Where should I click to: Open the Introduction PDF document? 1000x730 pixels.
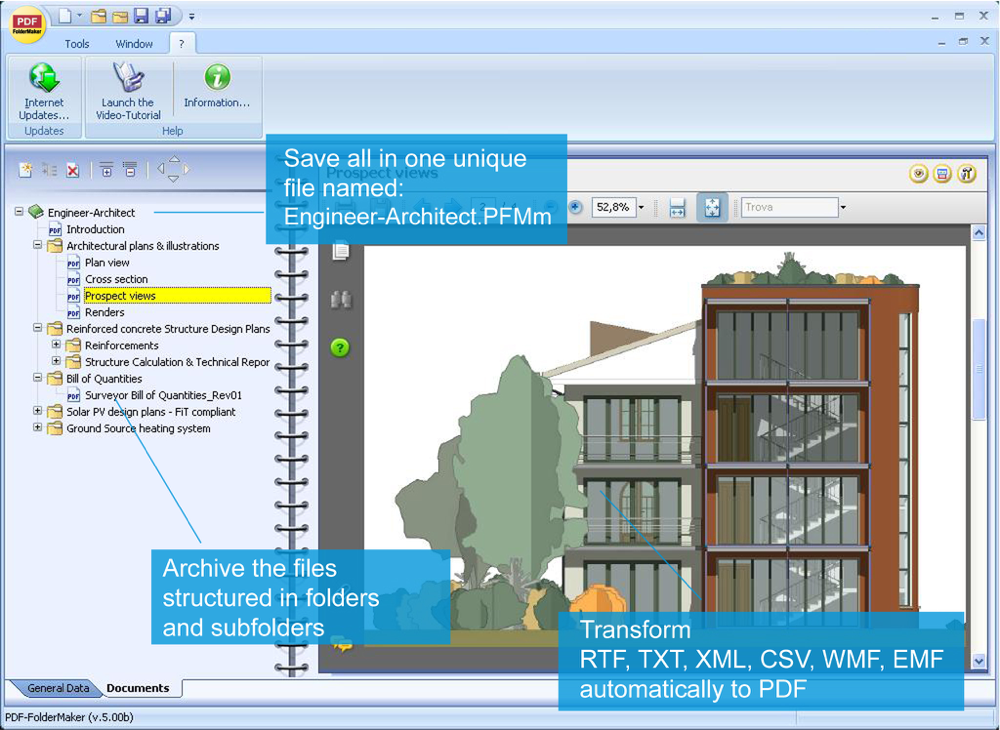coord(95,230)
